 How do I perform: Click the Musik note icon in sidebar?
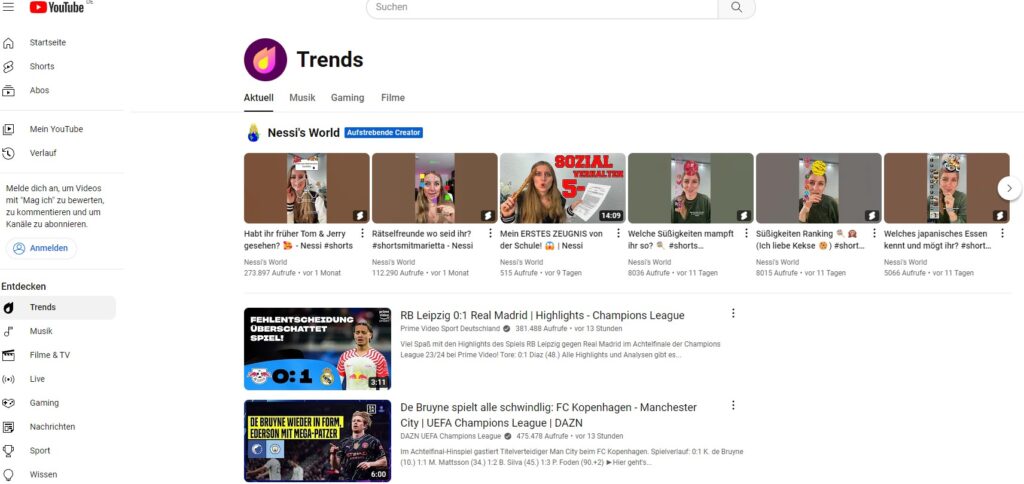[8, 331]
